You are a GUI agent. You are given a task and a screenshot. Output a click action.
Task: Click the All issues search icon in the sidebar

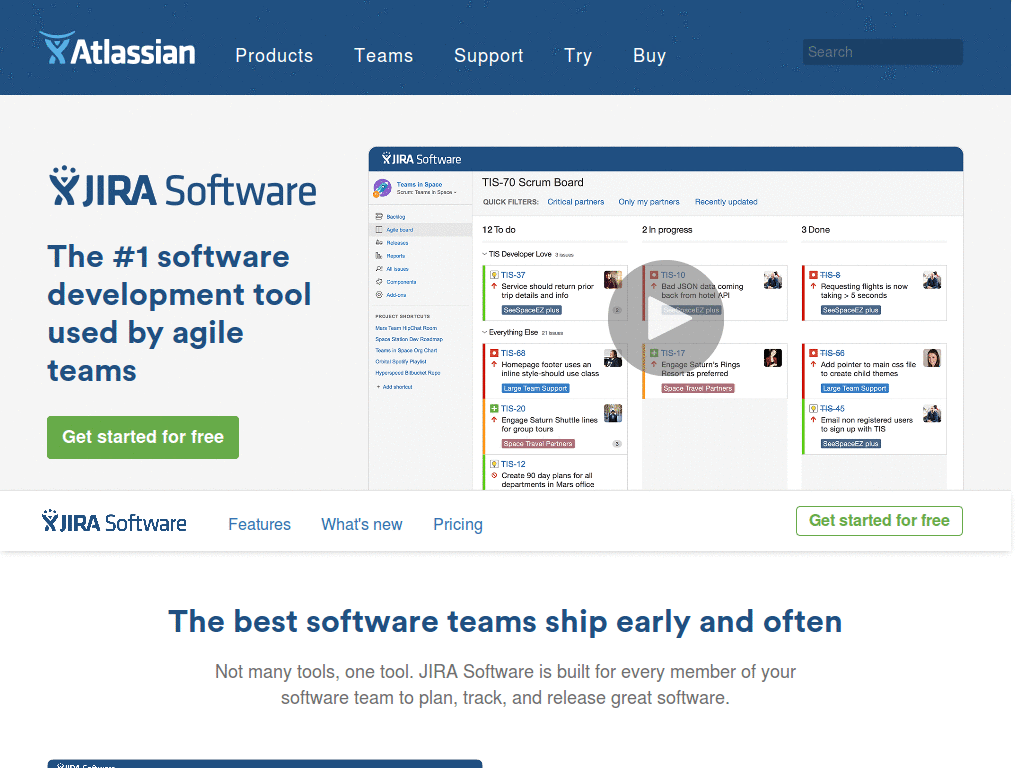(x=379, y=268)
